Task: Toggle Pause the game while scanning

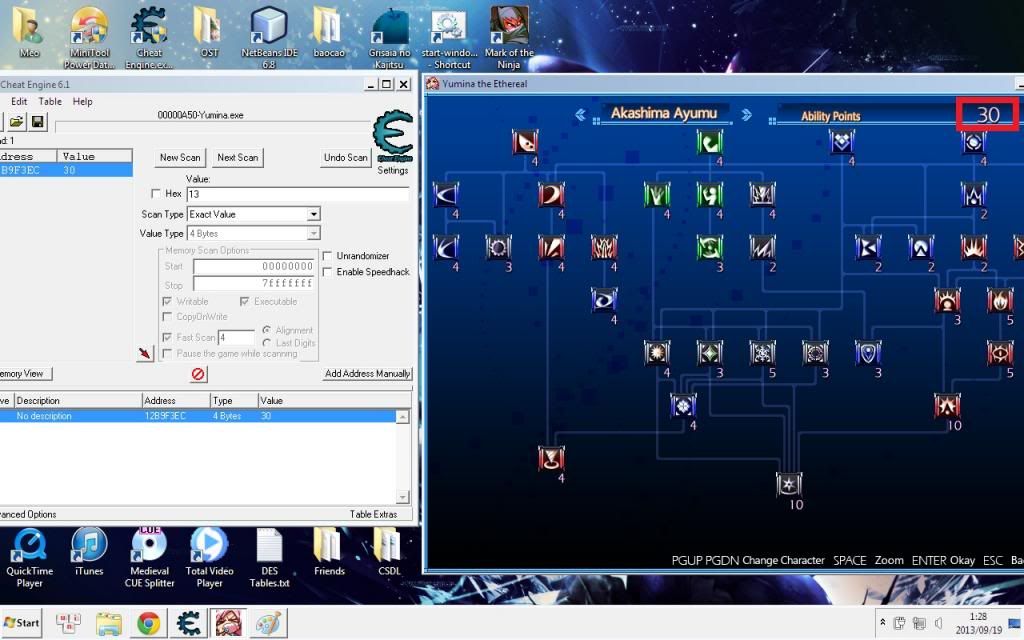Action: (x=167, y=353)
